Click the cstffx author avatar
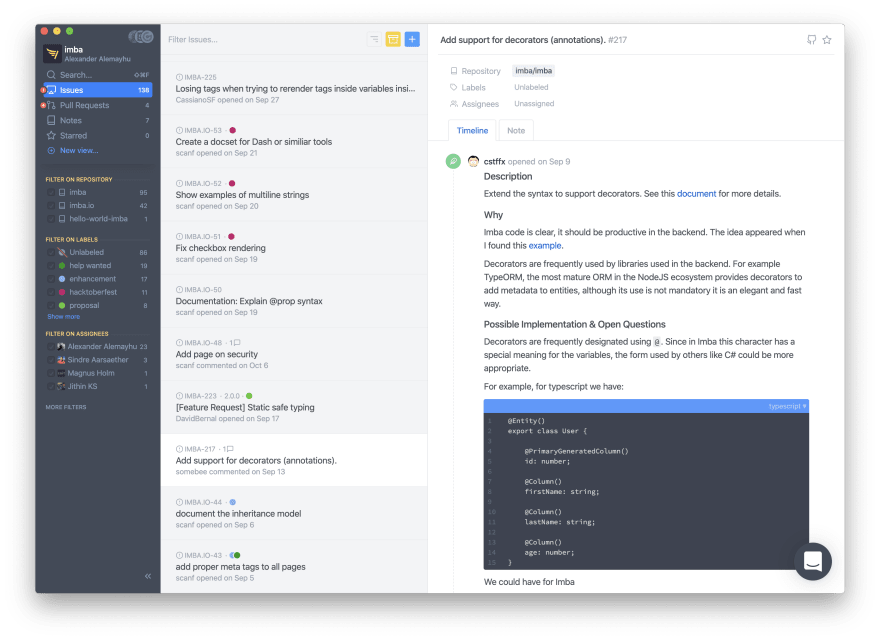Image resolution: width=880 pixels, height=640 pixels. click(473, 161)
